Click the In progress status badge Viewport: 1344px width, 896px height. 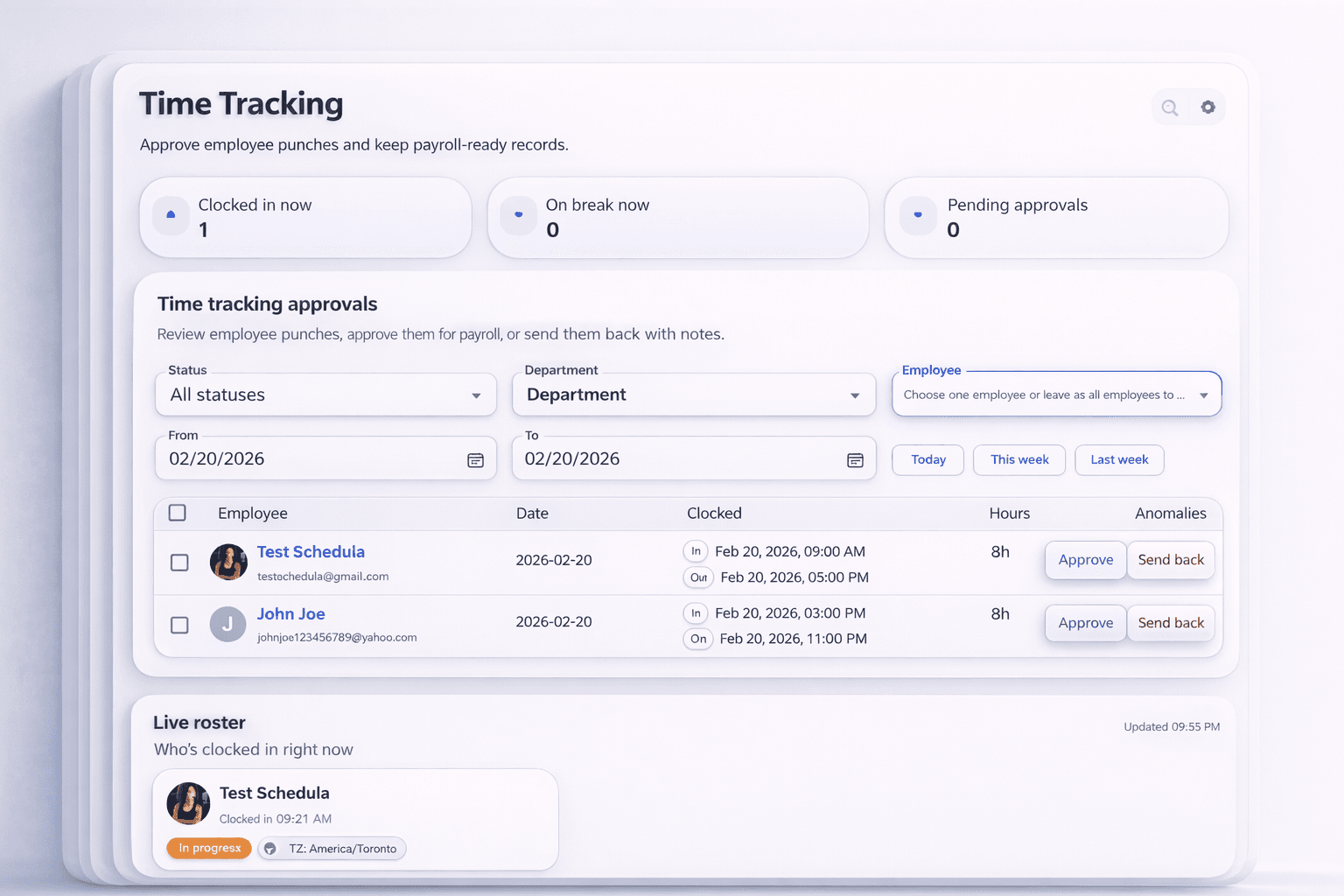(209, 848)
